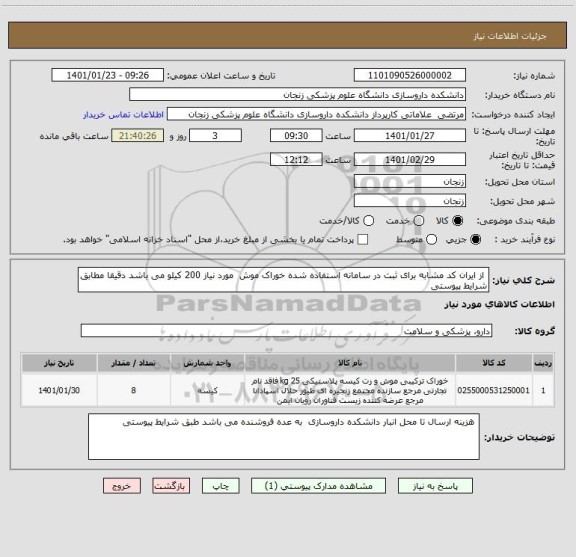Image resolution: width=576 pixels, height=557 pixels.
Task: Click the شرح کلی نیاز description box
Action: coord(283,280)
